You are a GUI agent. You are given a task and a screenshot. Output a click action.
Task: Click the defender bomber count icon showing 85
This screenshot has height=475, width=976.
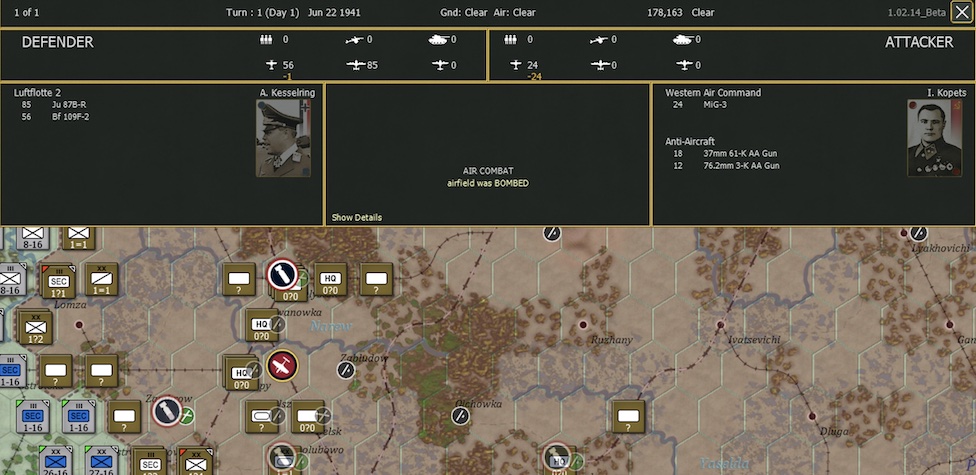pos(356,65)
